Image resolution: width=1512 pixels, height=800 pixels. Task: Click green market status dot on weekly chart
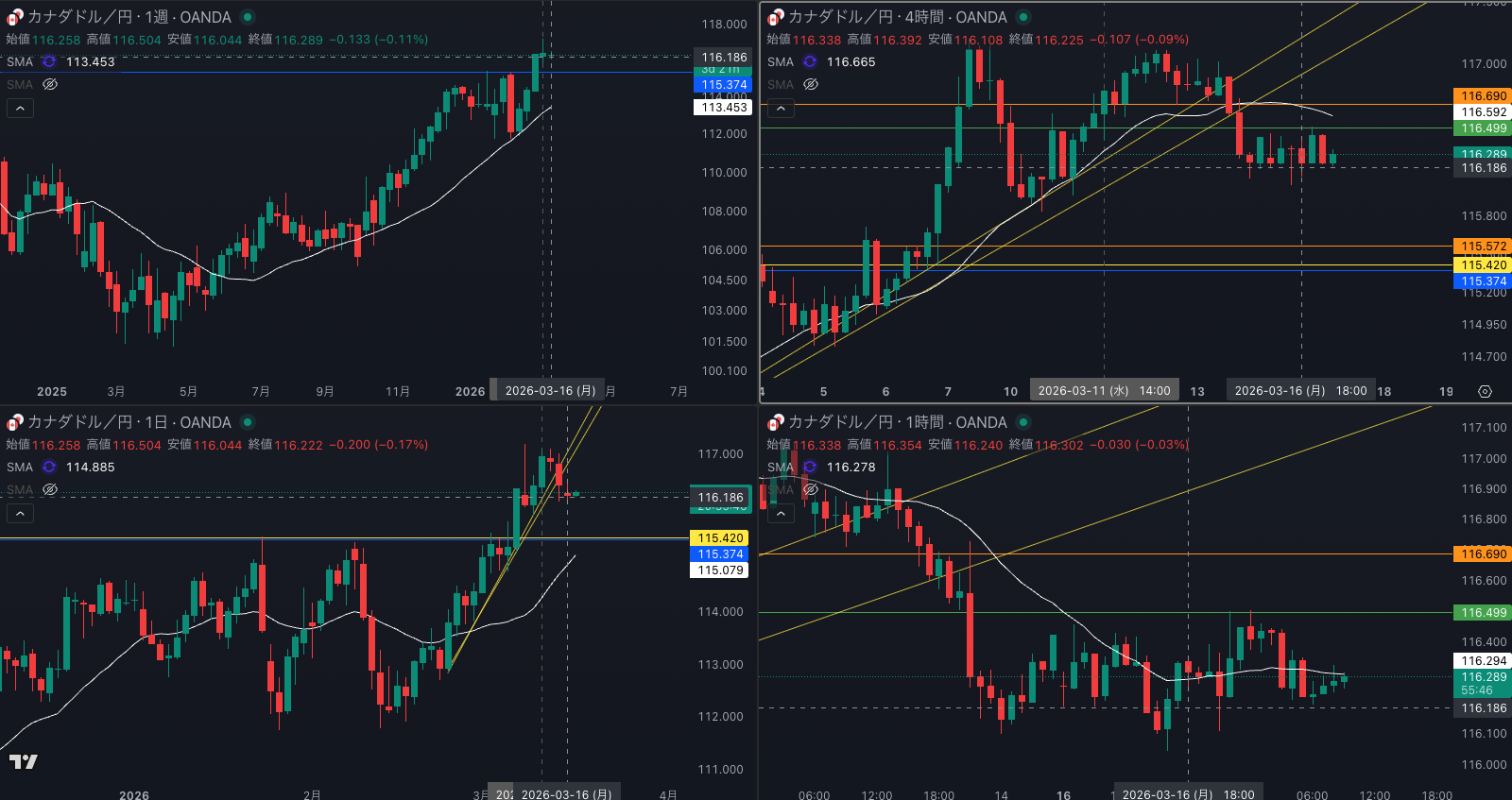248,17
